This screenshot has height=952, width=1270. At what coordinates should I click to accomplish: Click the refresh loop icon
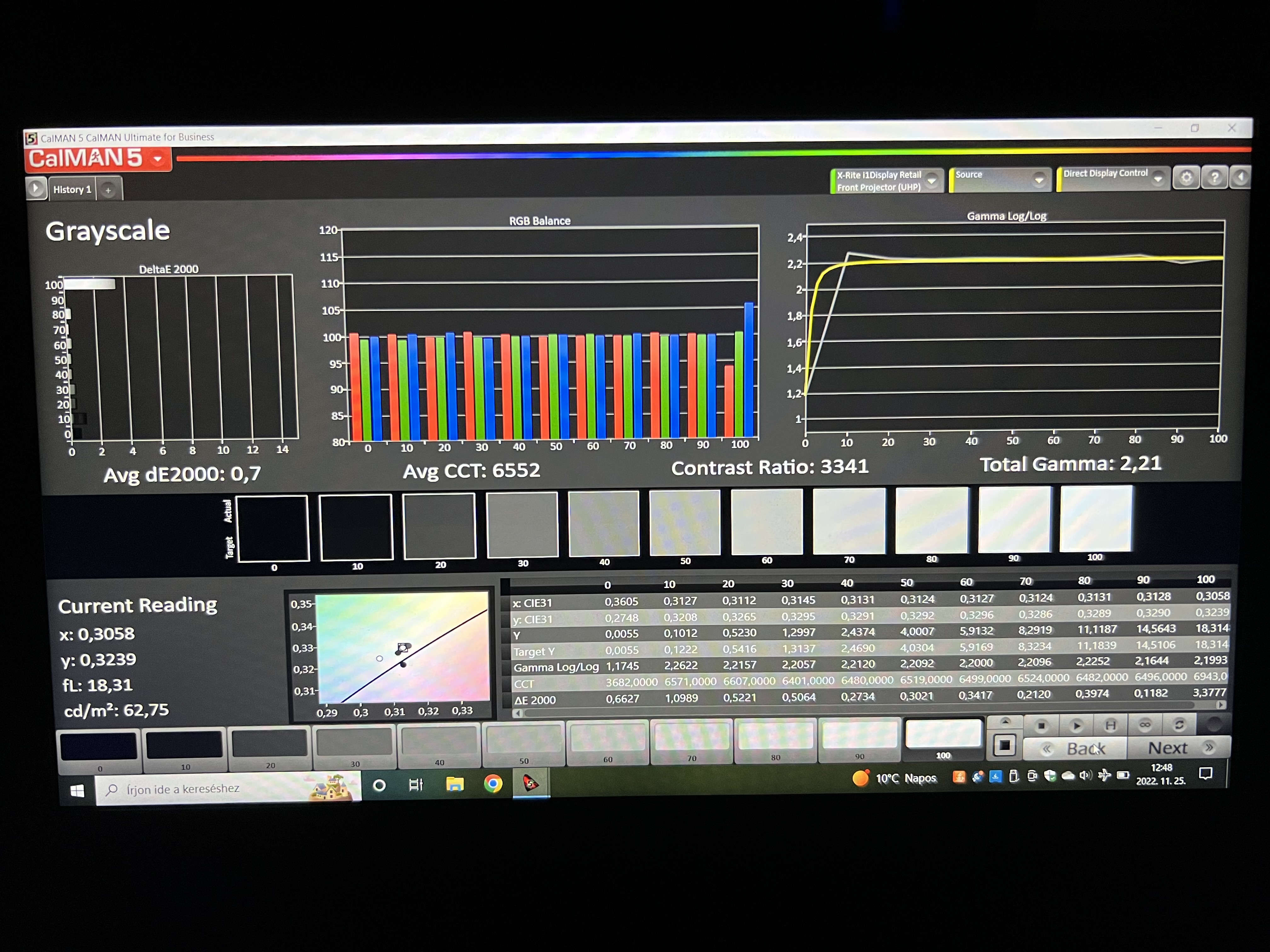tap(1179, 725)
